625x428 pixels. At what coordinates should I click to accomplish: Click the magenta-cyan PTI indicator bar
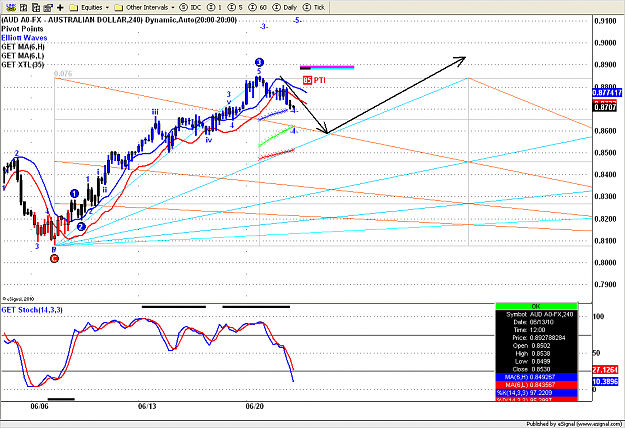click(x=327, y=67)
